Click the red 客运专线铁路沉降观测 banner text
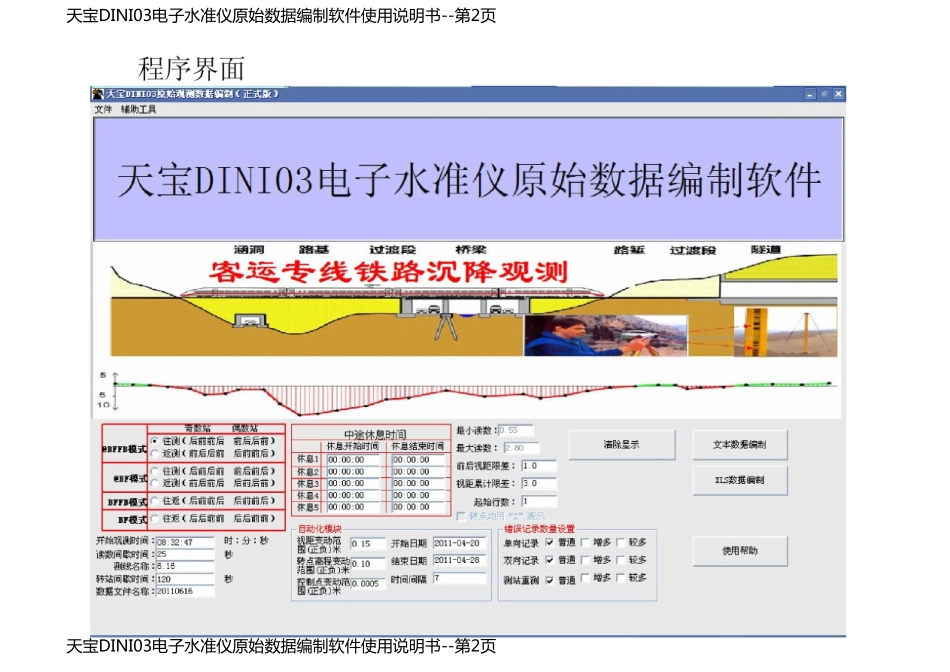This screenshot has height=672, width=950. pos(388,272)
